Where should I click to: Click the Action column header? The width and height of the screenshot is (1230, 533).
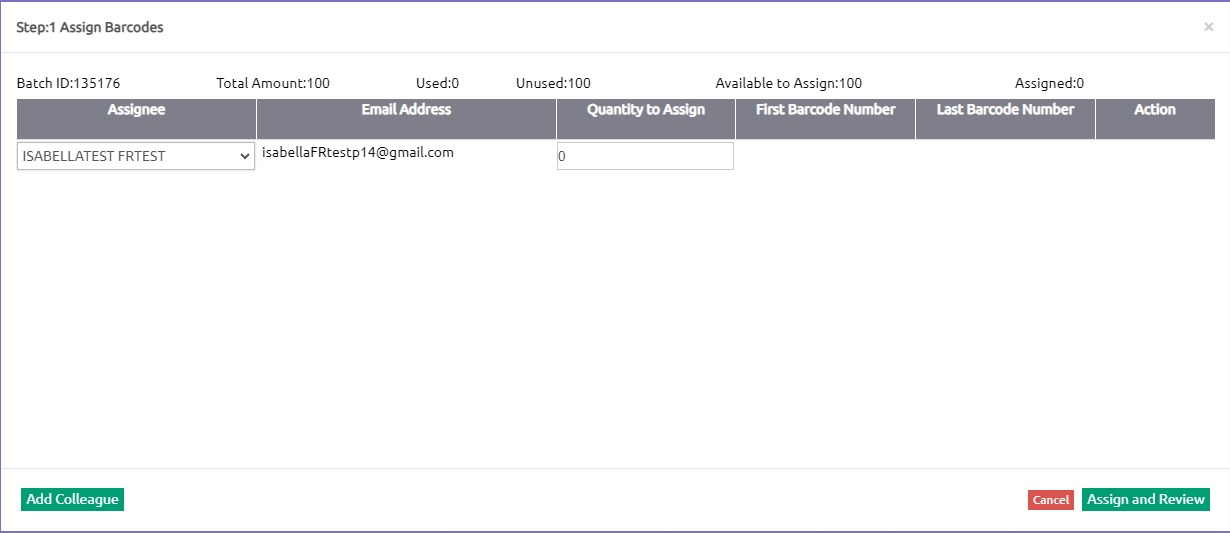point(1154,110)
